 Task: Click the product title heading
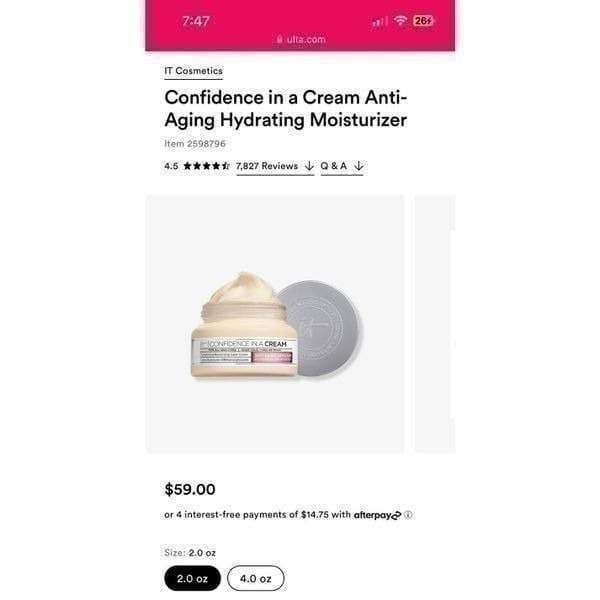285,109
